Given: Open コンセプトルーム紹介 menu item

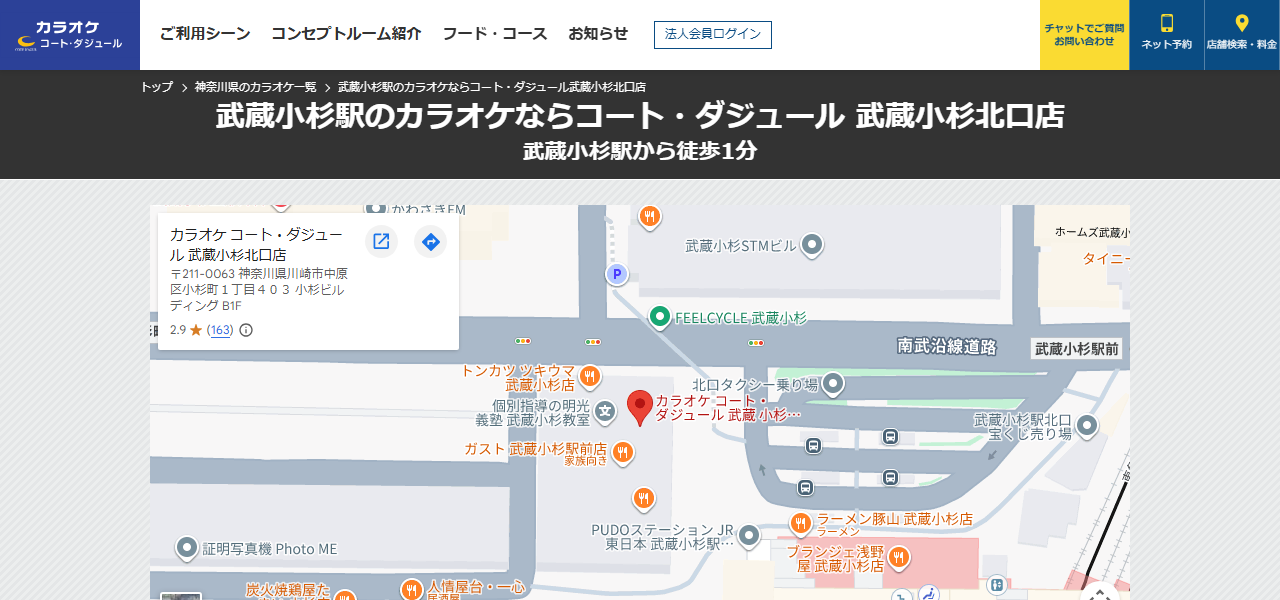Looking at the screenshot, I should [346, 34].
